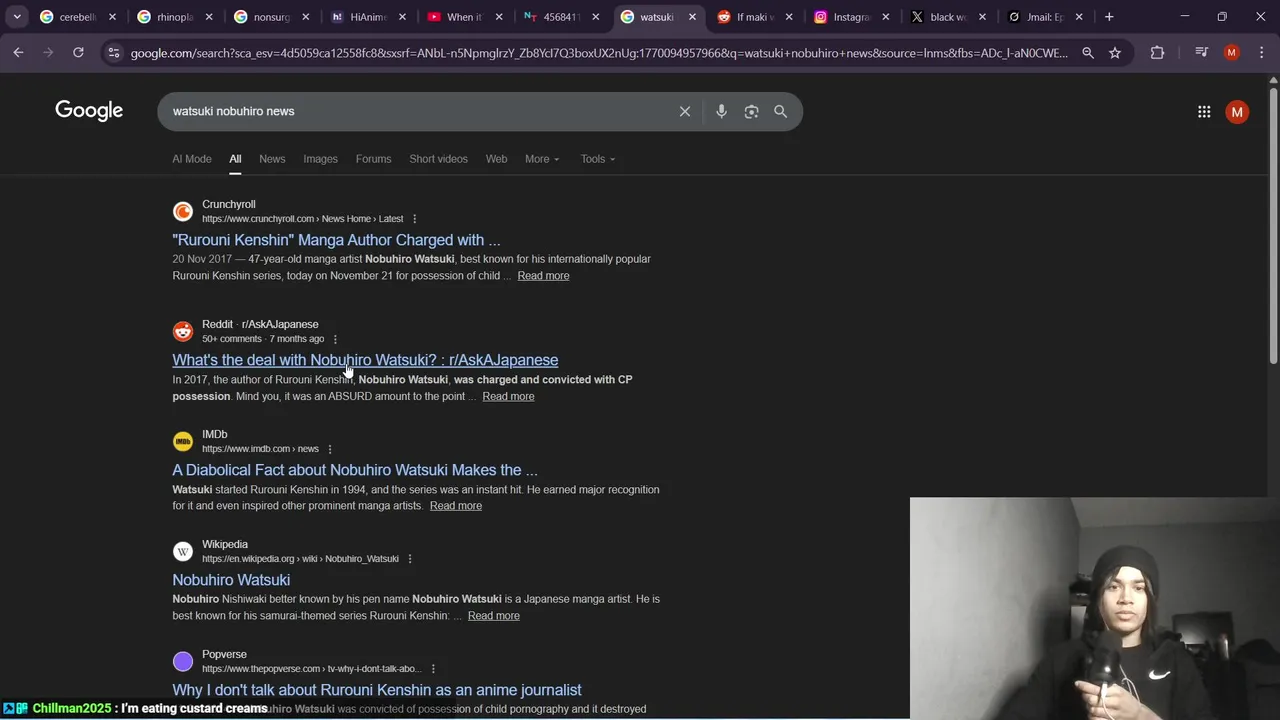
Task: Click the Crunchyroll favicon
Action: [x=182, y=211]
